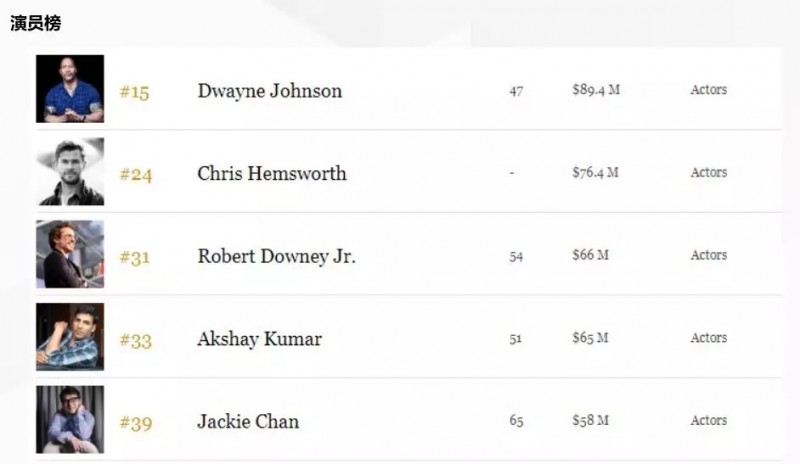Select the Akshay Kumar name link
Image resolution: width=800 pixels, height=464 pixels.
pos(259,339)
